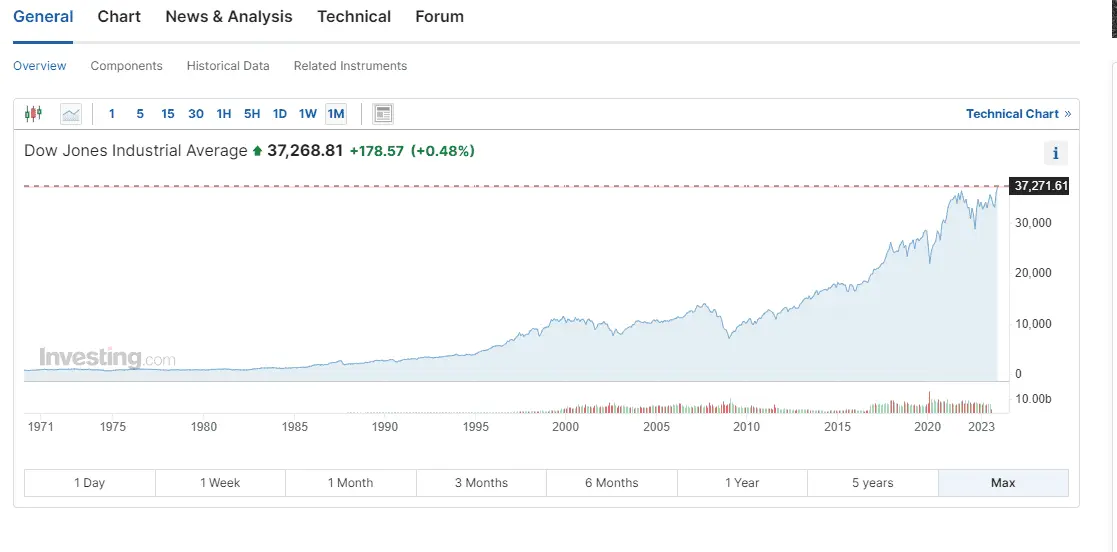Select the 1W interval
This screenshot has width=1117, height=552.
coord(308,114)
